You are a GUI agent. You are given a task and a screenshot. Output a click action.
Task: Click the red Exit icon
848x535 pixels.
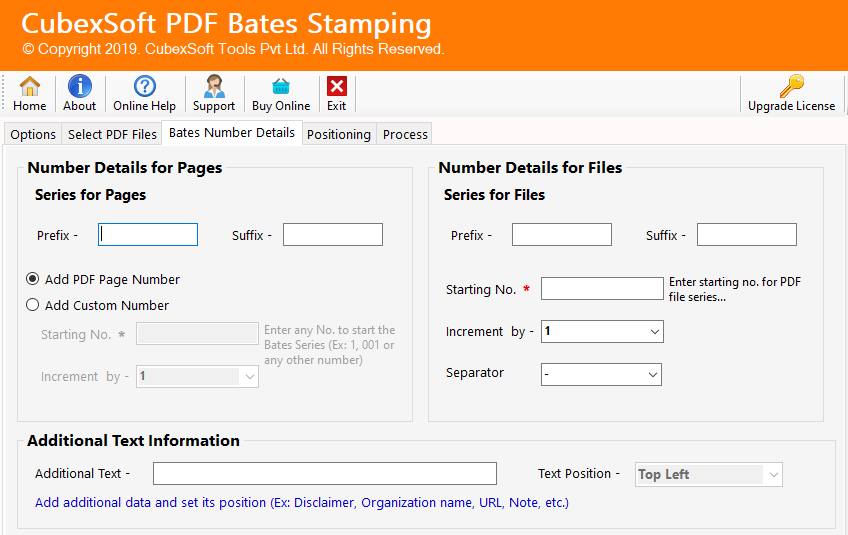337,88
